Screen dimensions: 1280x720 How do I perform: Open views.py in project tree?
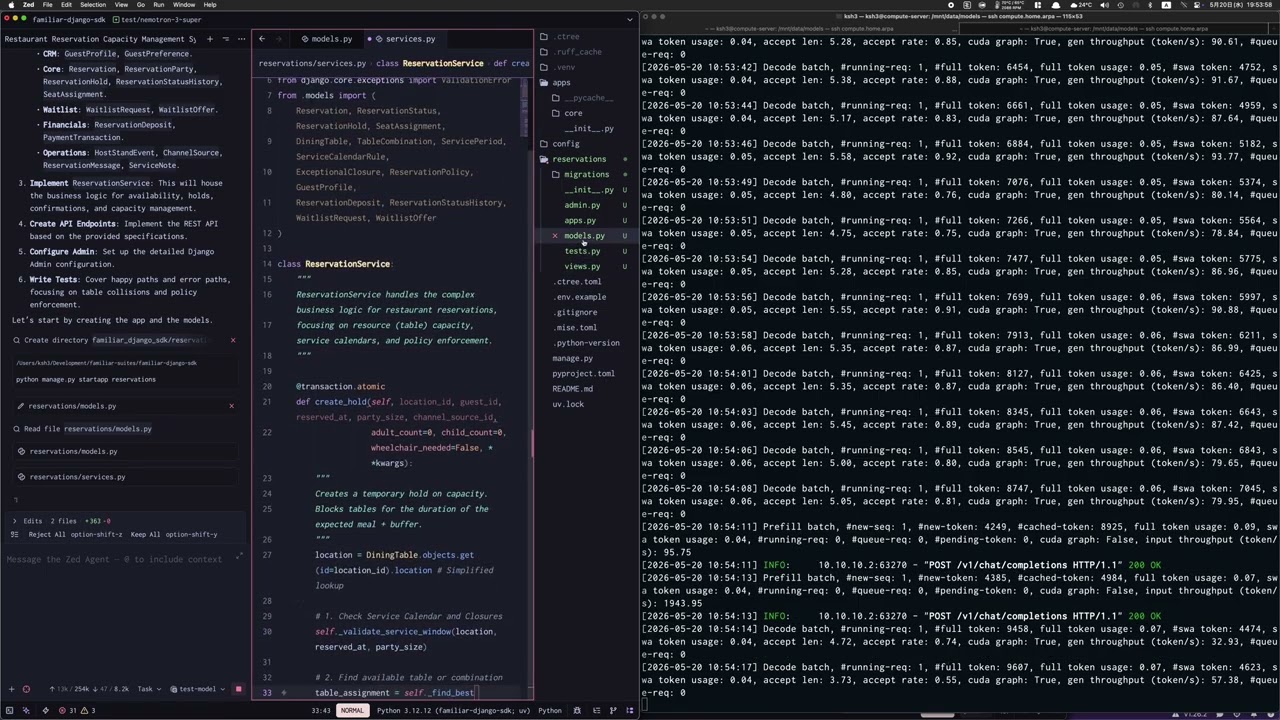(x=582, y=266)
